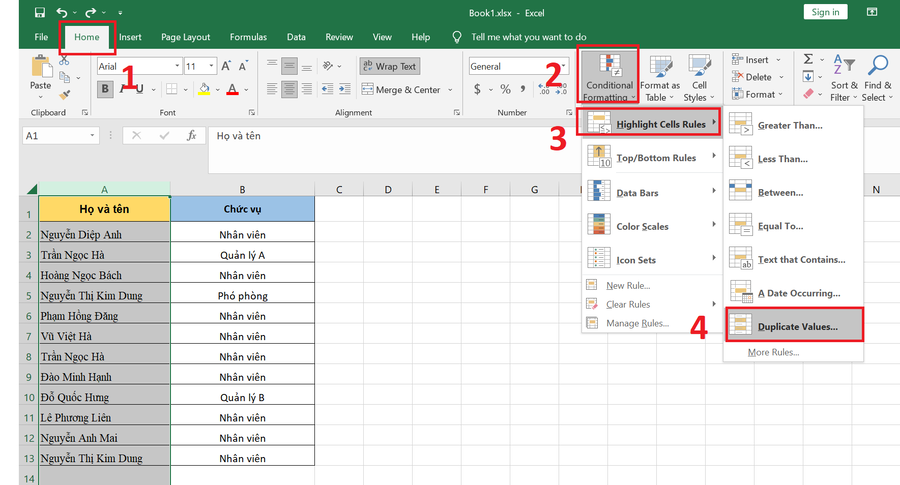Select cell Quản lý A
Viewport: 900px width, 485px height.
tap(242, 255)
